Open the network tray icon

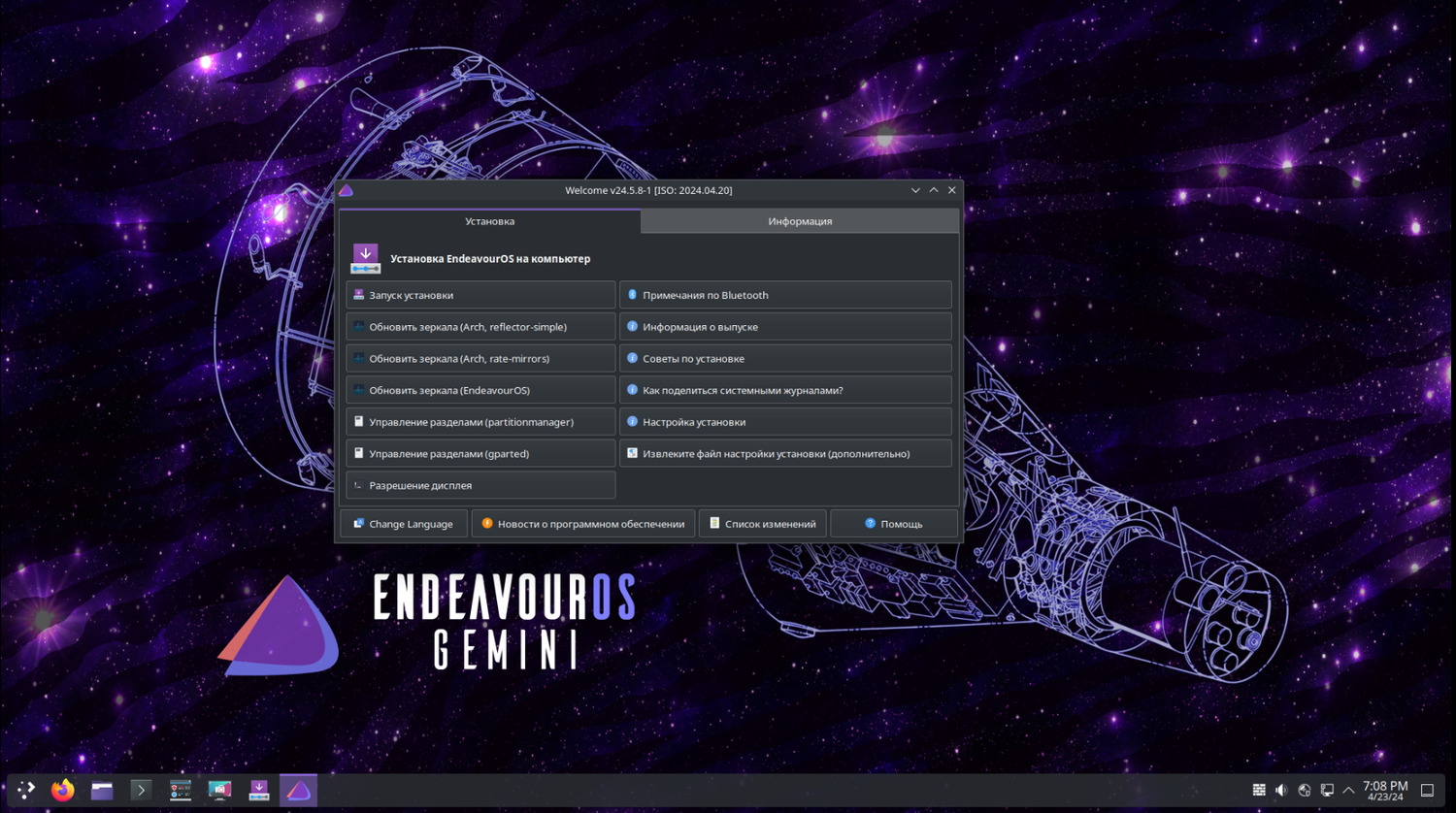click(x=1305, y=791)
